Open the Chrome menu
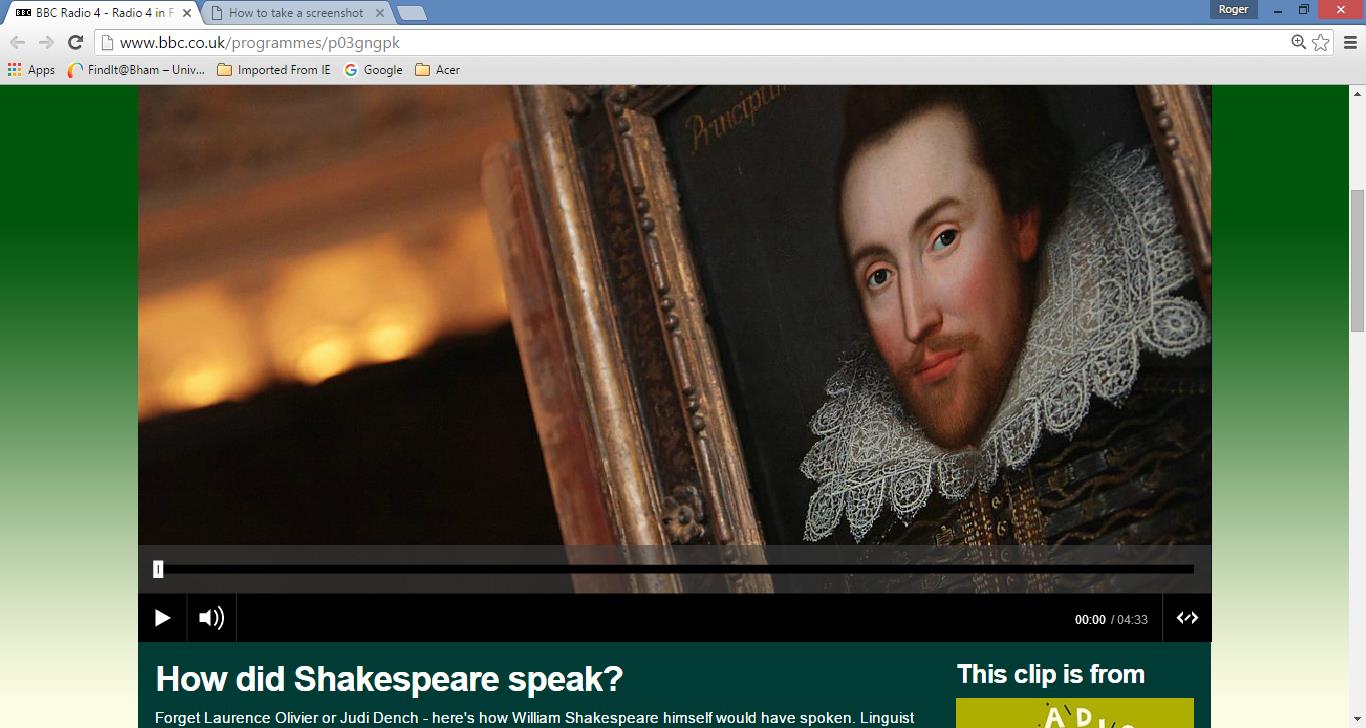The width and height of the screenshot is (1366, 728). [x=1350, y=42]
